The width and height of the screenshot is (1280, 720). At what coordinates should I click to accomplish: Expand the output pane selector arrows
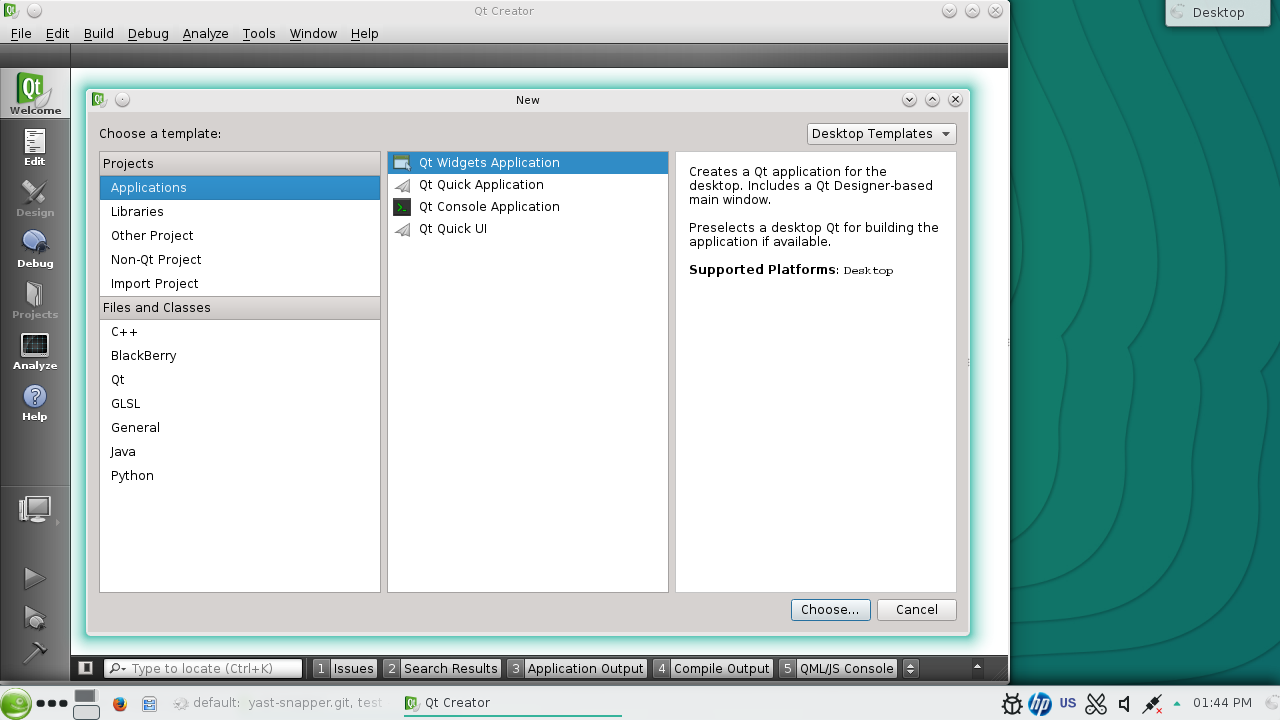point(910,668)
